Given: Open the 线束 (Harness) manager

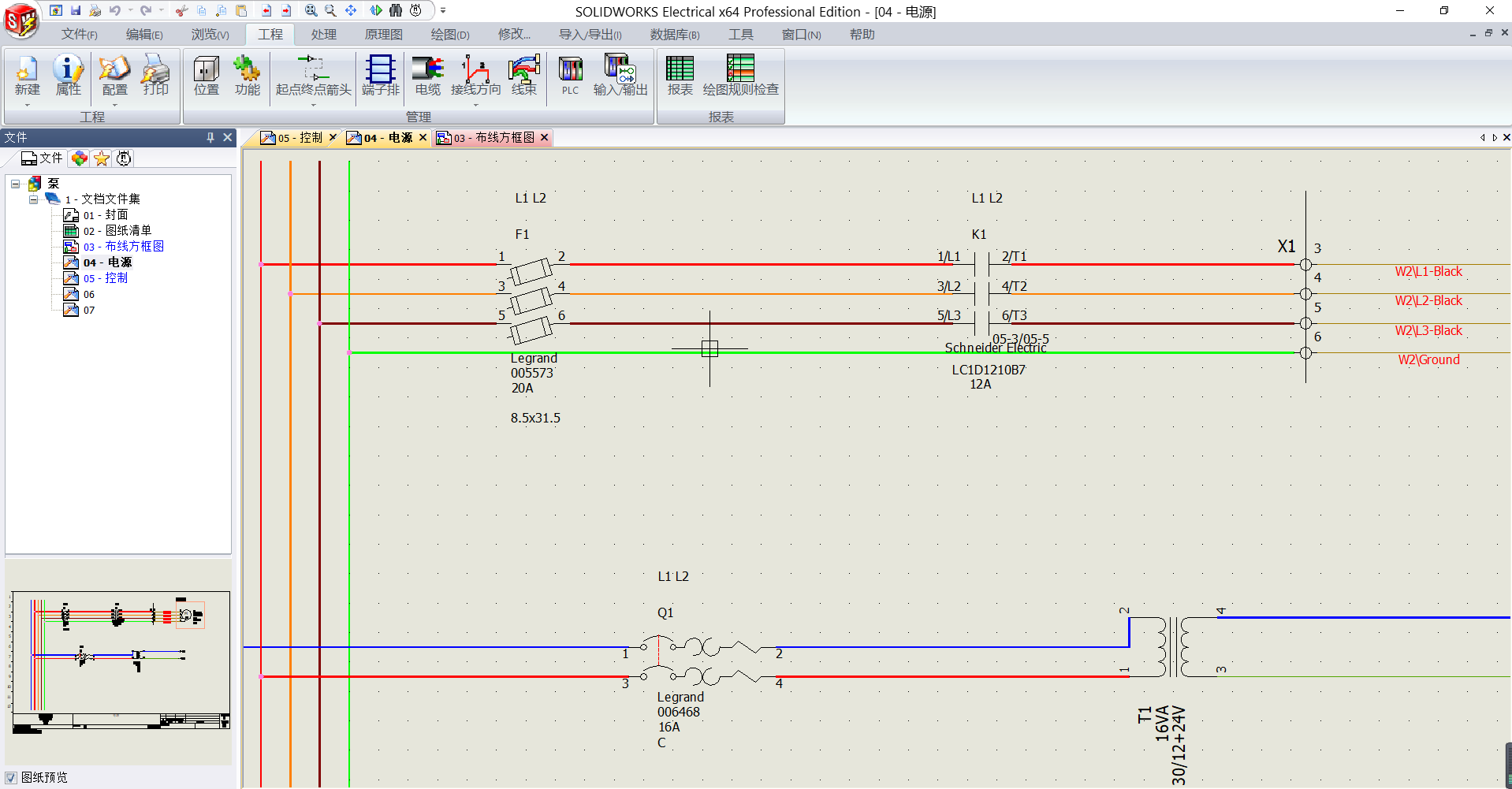Looking at the screenshot, I should (x=524, y=76).
